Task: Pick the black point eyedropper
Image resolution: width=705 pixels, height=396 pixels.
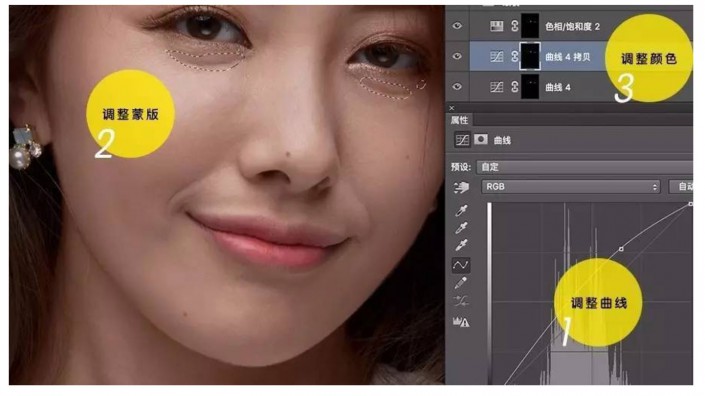Action: click(x=461, y=210)
